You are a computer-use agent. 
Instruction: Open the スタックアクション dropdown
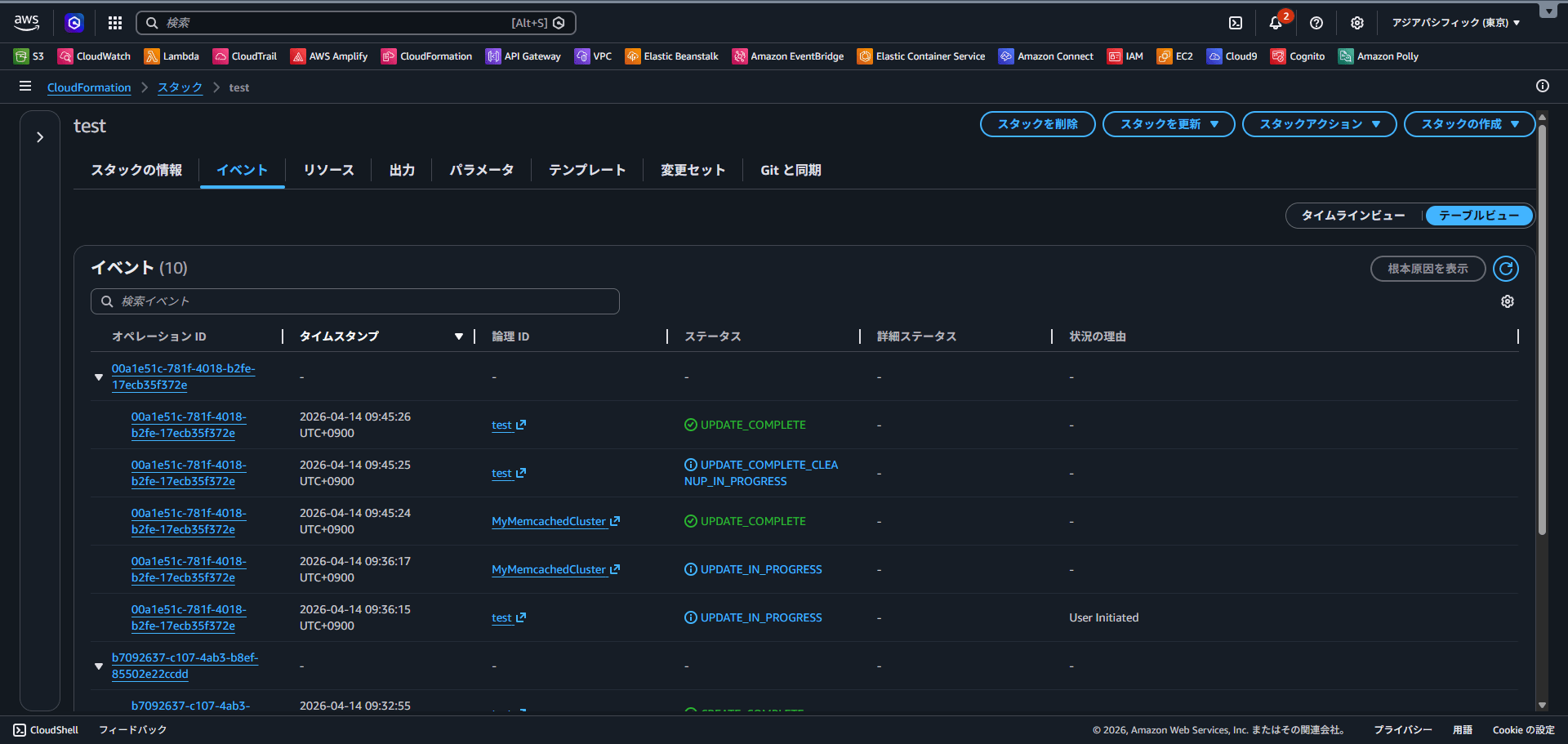[1319, 124]
